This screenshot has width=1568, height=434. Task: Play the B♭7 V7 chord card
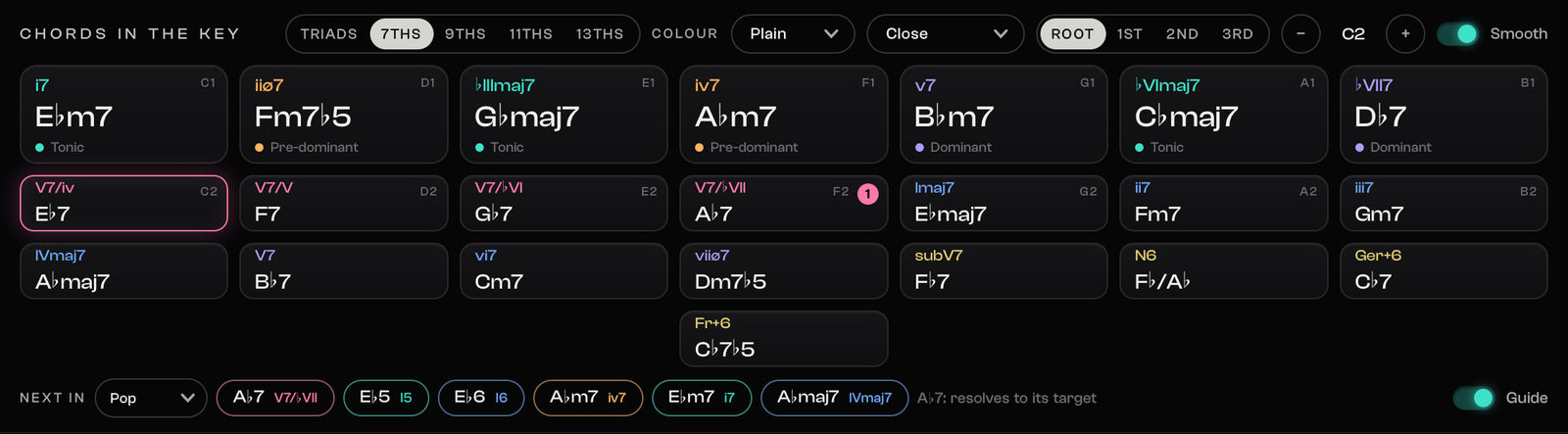coord(344,270)
